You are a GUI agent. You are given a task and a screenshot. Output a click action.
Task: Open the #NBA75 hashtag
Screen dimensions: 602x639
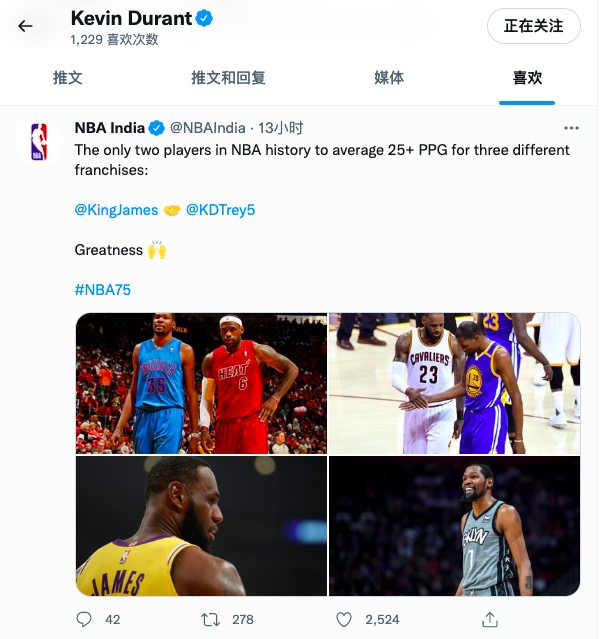[103, 290]
